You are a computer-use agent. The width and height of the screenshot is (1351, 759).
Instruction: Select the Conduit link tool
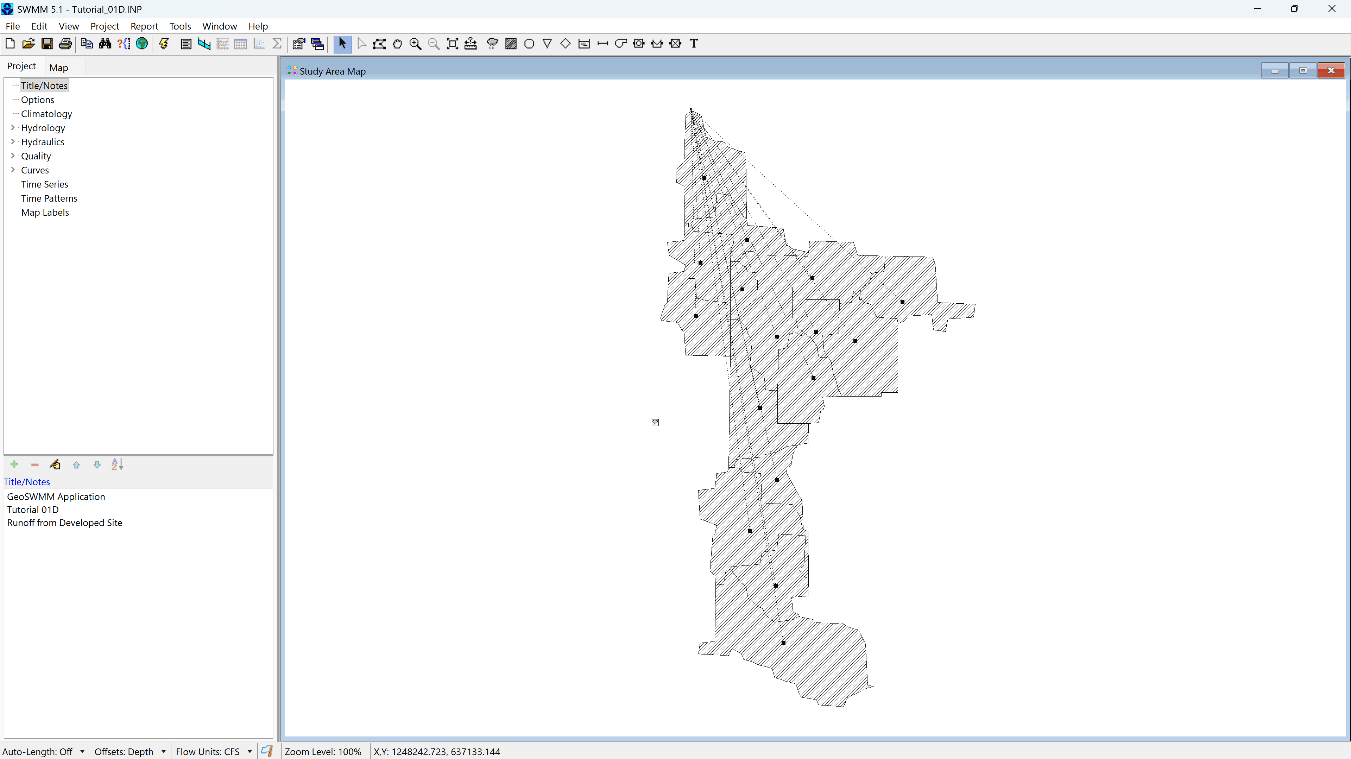click(x=601, y=44)
